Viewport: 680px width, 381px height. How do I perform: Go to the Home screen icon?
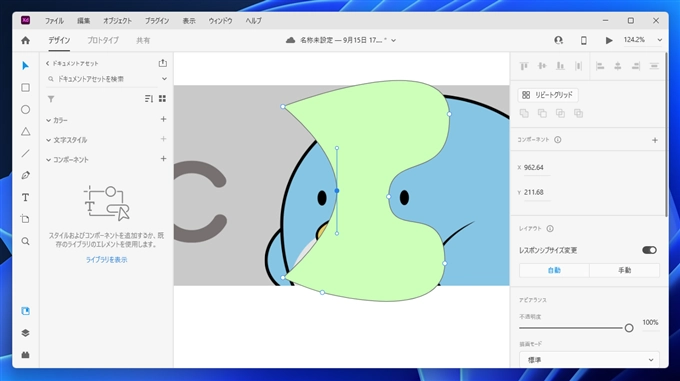point(26,40)
